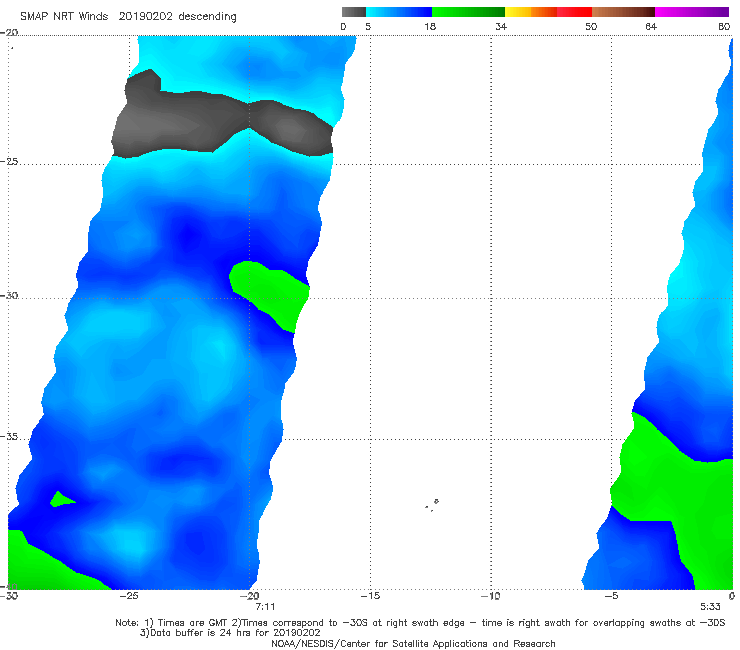740x650 pixels.
Task: Click the color bar label '34'
Action: click(501, 27)
